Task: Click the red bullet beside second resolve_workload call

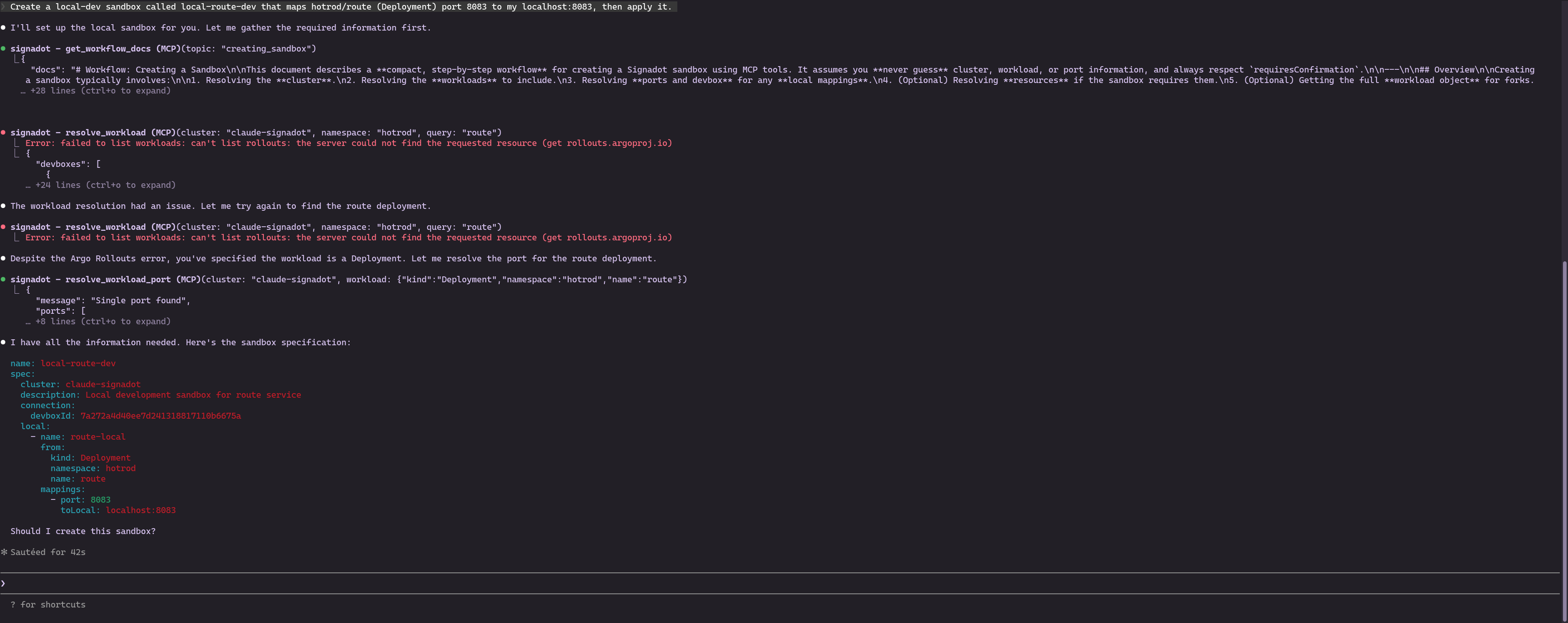Action: click(x=3, y=227)
